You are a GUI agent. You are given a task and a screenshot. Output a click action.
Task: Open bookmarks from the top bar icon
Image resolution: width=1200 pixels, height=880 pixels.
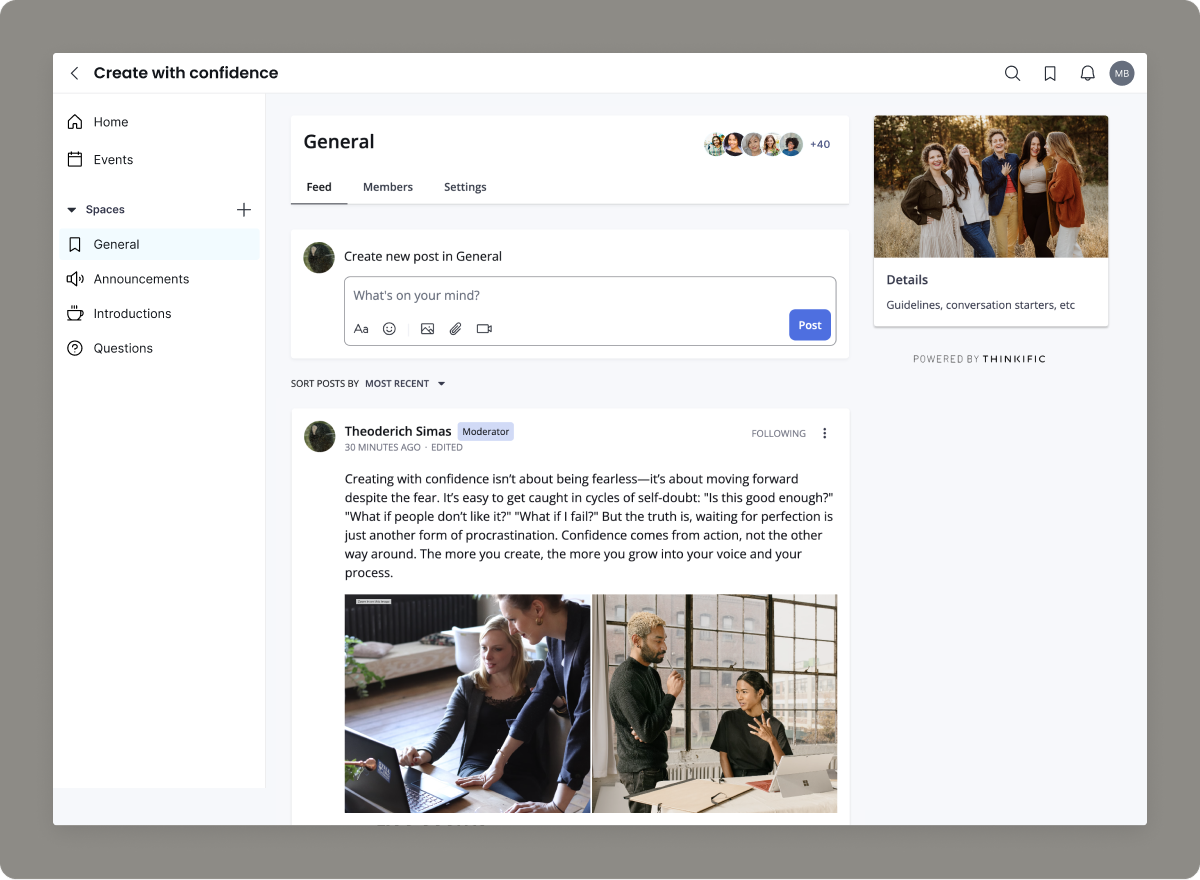1050,73
